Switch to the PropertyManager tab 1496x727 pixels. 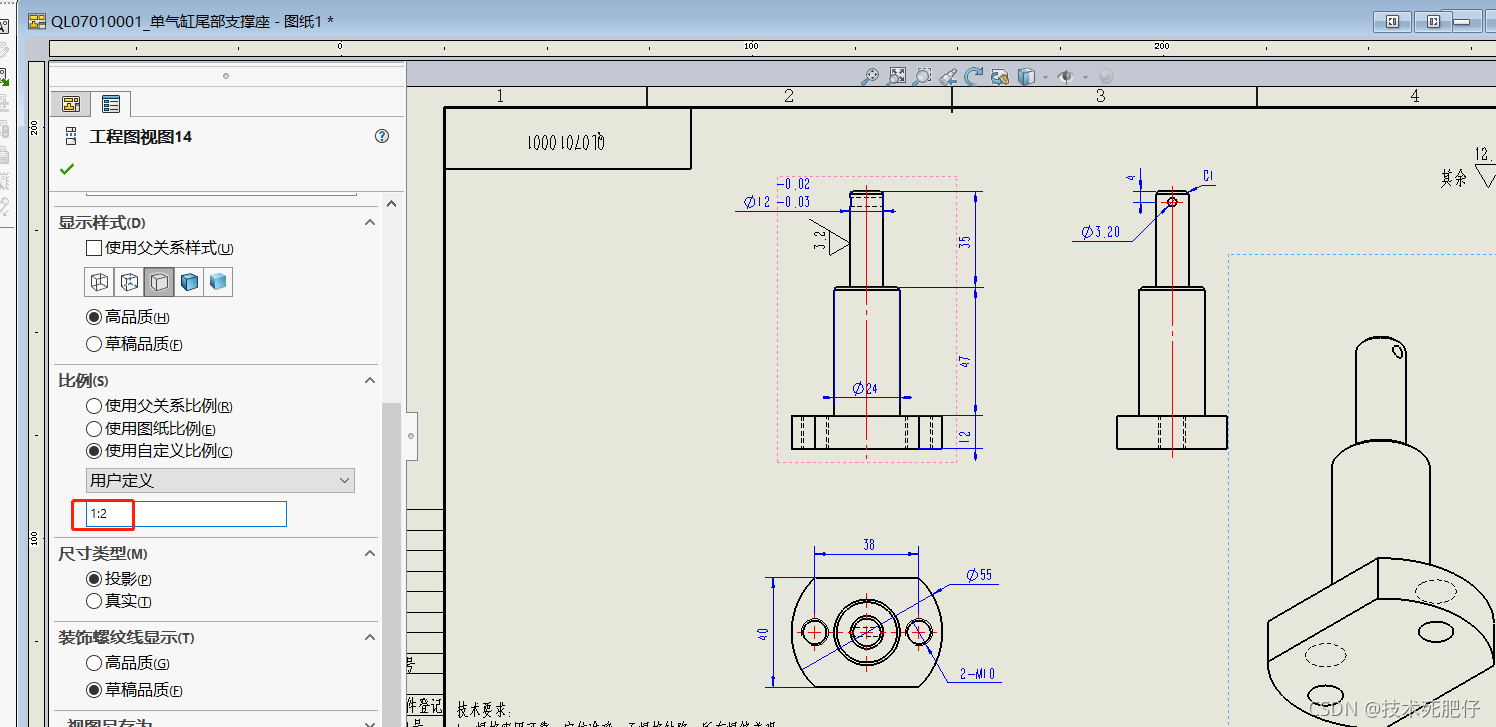point(111,104)
